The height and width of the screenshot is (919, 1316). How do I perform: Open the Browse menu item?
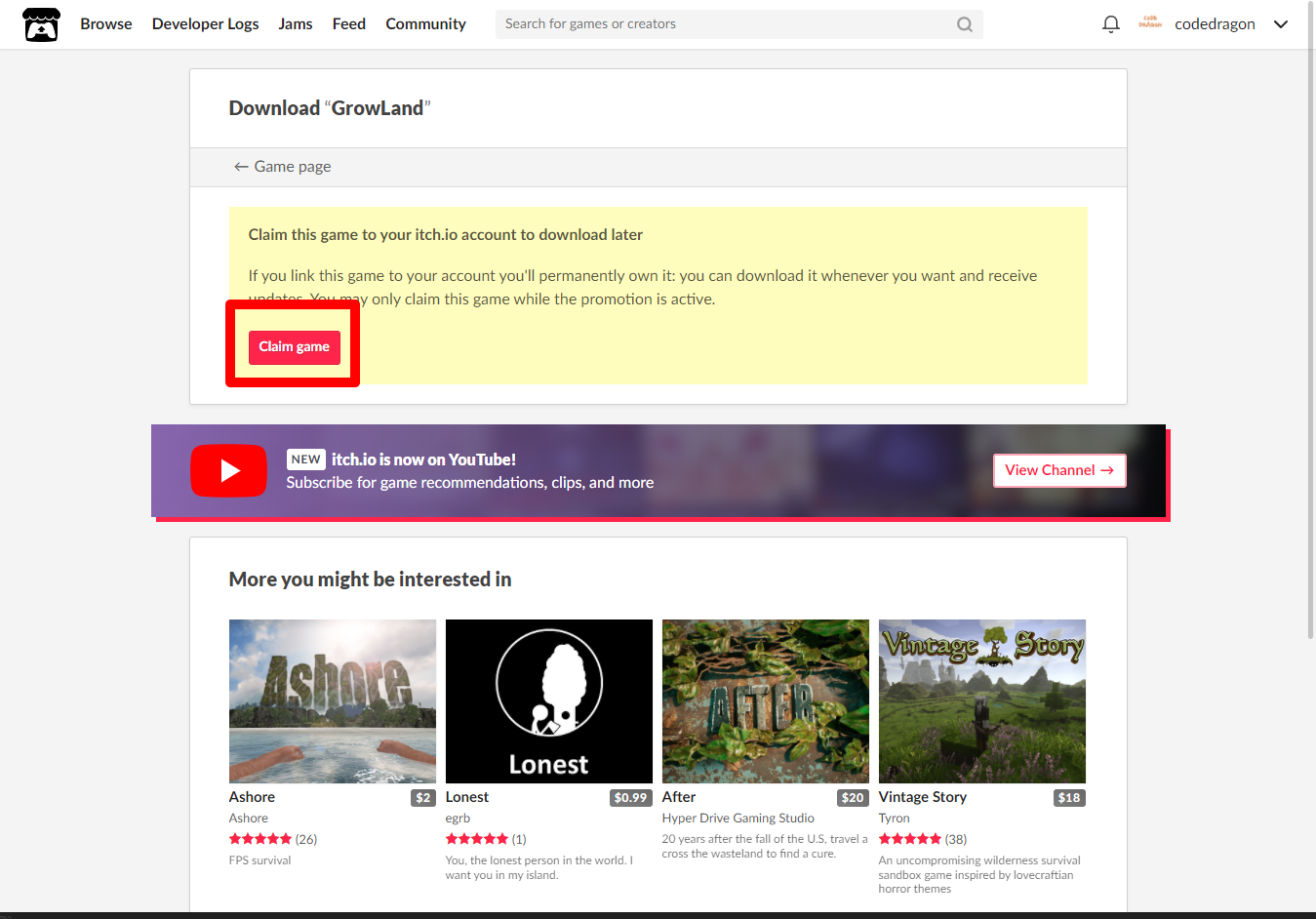point(106,23)
